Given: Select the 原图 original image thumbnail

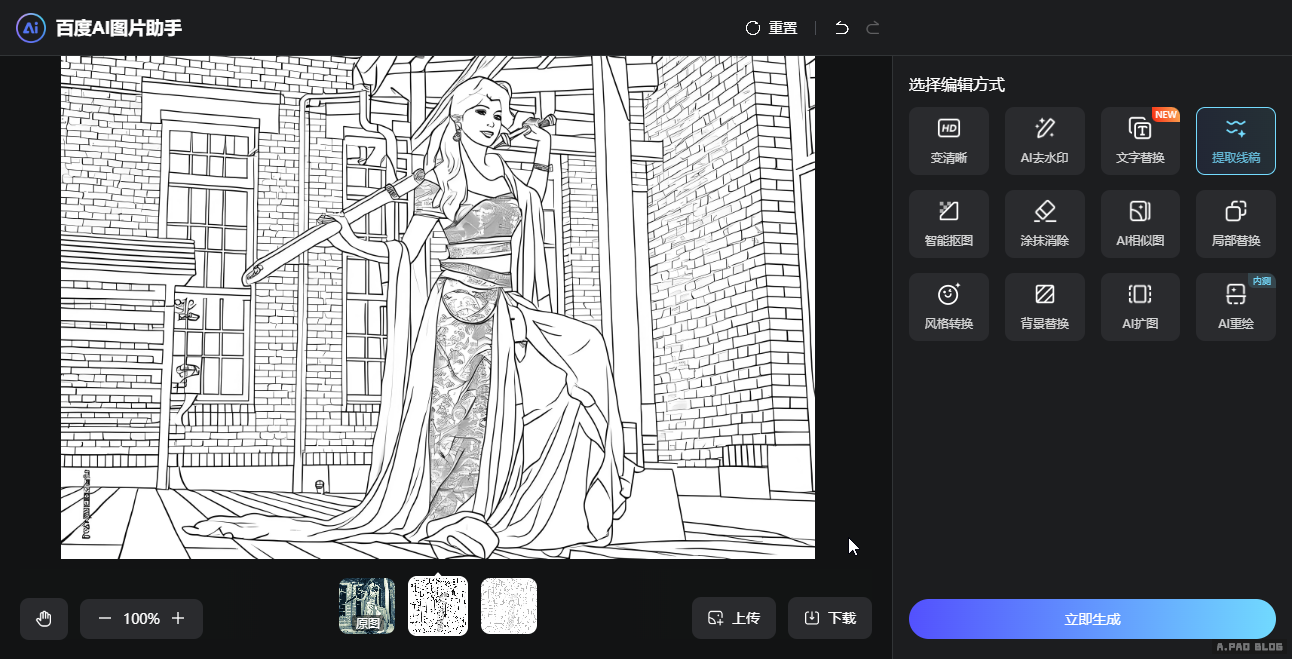Looking at the screenshot, I should pyautogui.click(x=367, y=606).
